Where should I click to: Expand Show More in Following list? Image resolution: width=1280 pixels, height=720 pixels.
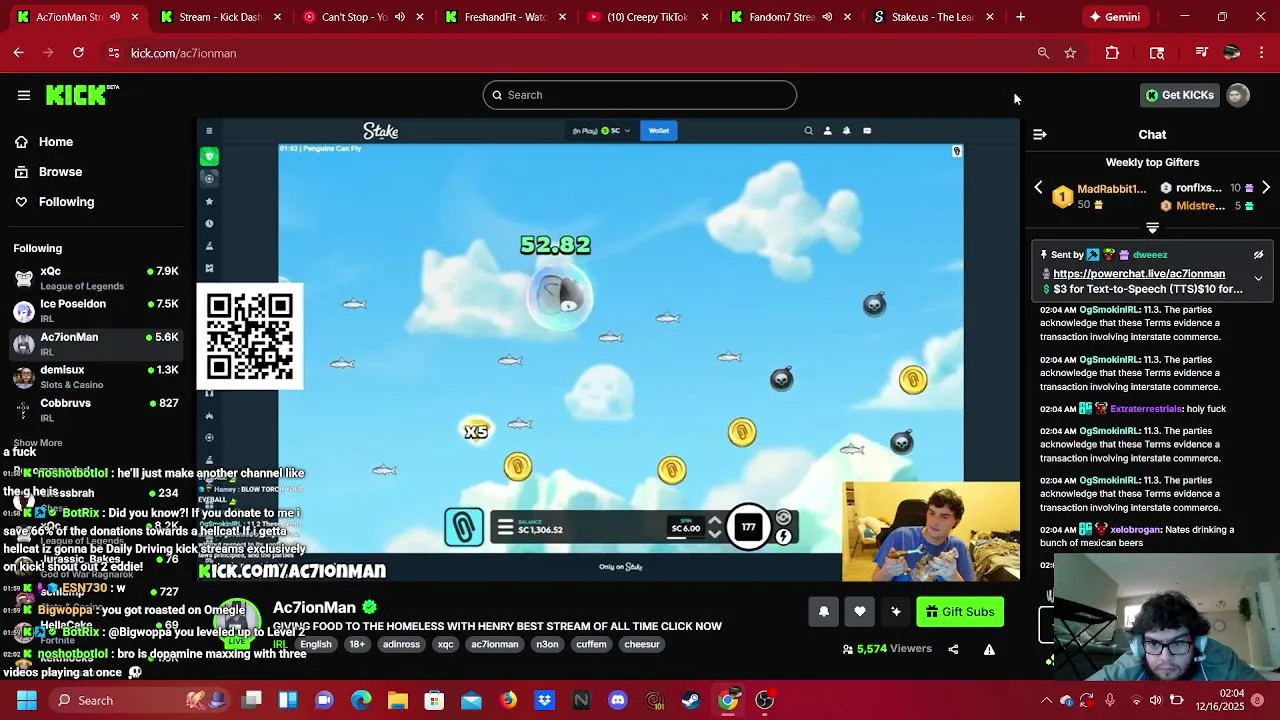tap(38, 443)
